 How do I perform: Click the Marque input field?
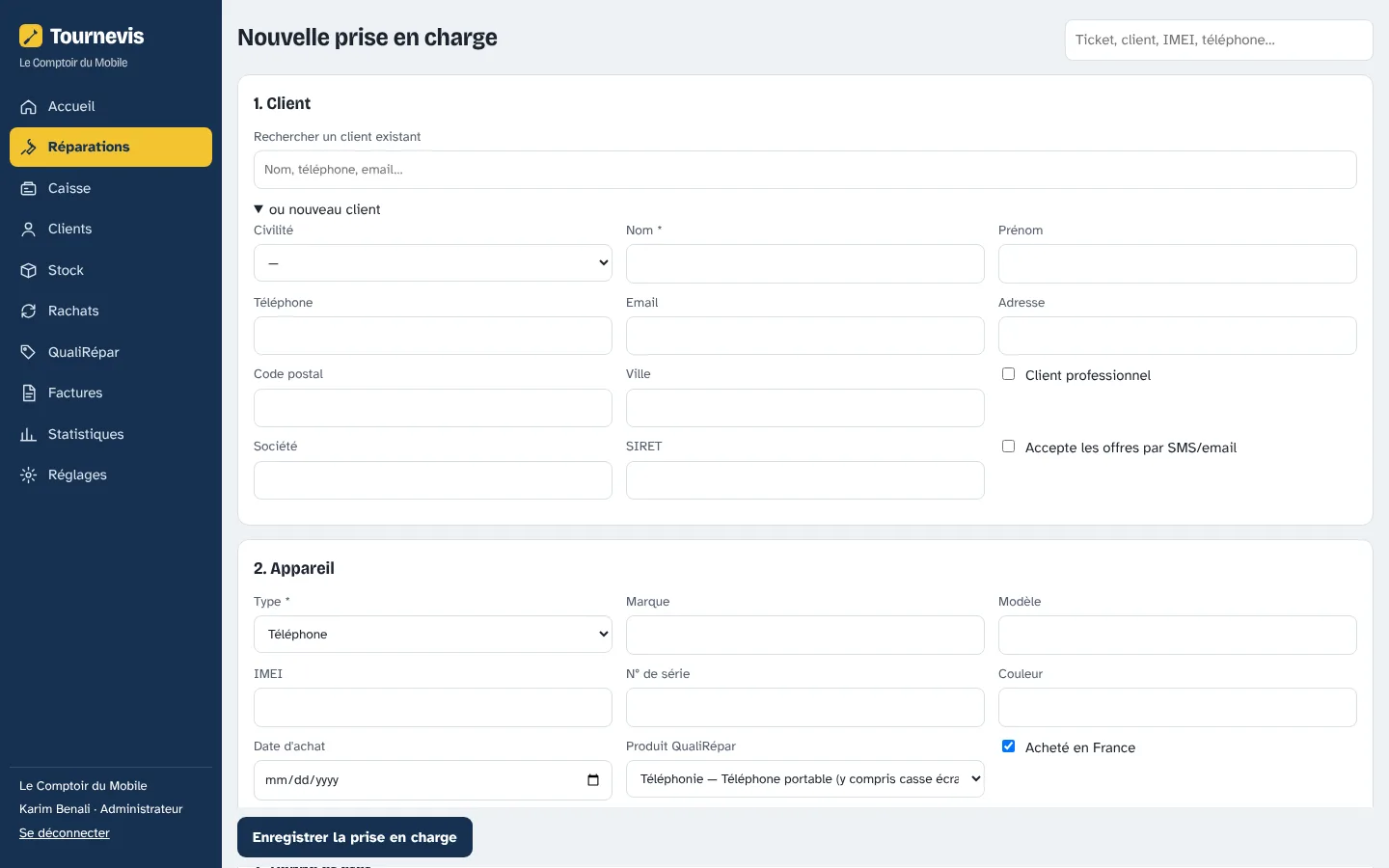[x=805, y=636]
